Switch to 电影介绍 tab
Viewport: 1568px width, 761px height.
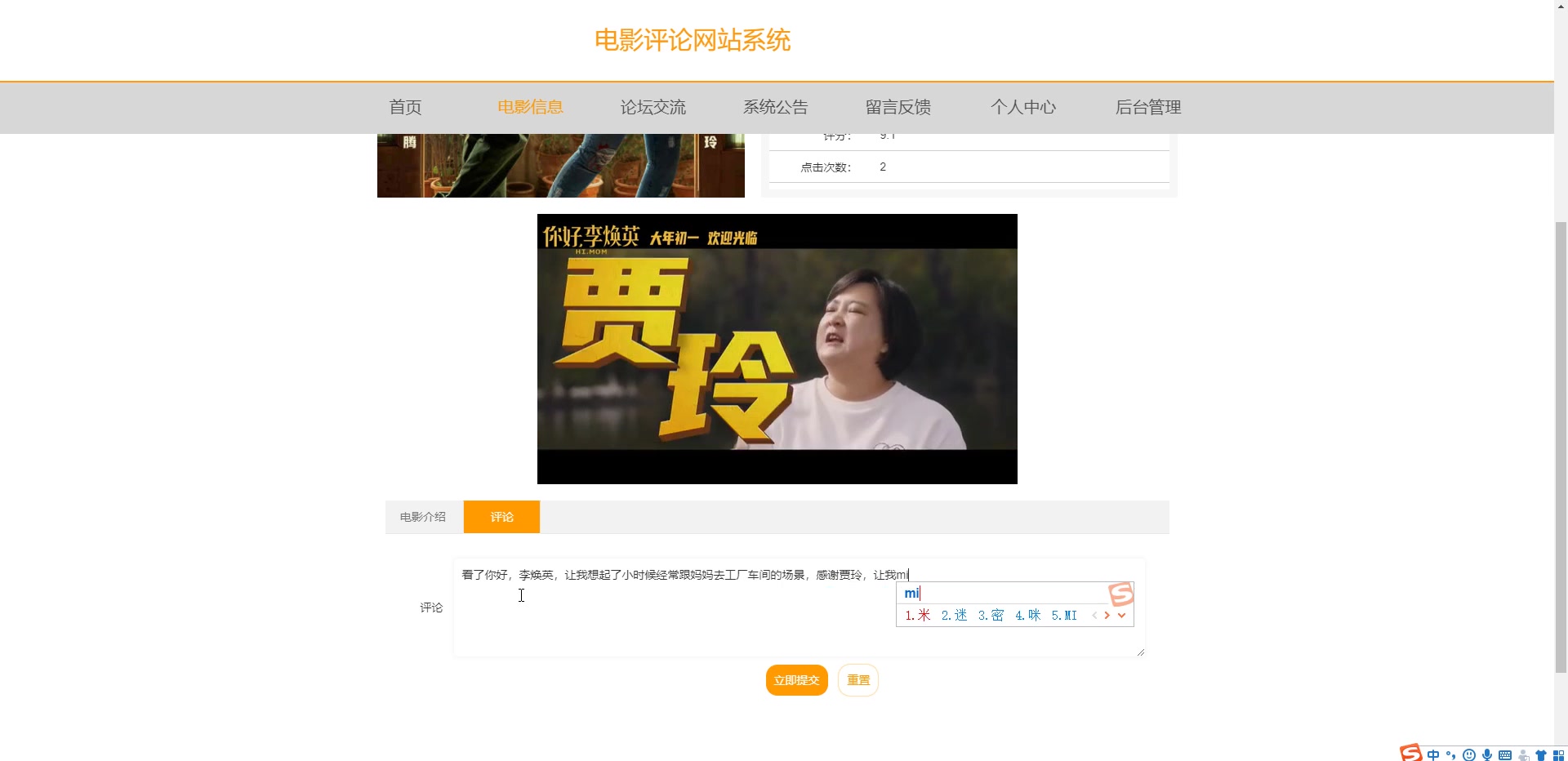424,517
